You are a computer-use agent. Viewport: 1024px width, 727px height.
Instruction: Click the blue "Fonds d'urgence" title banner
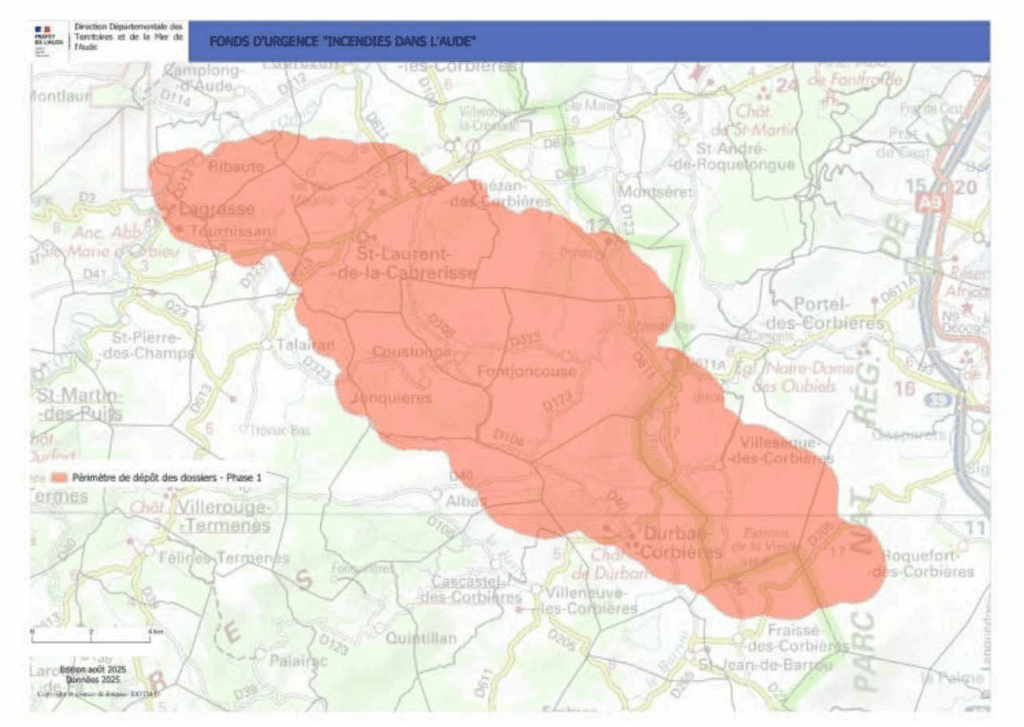coord(588,42)
